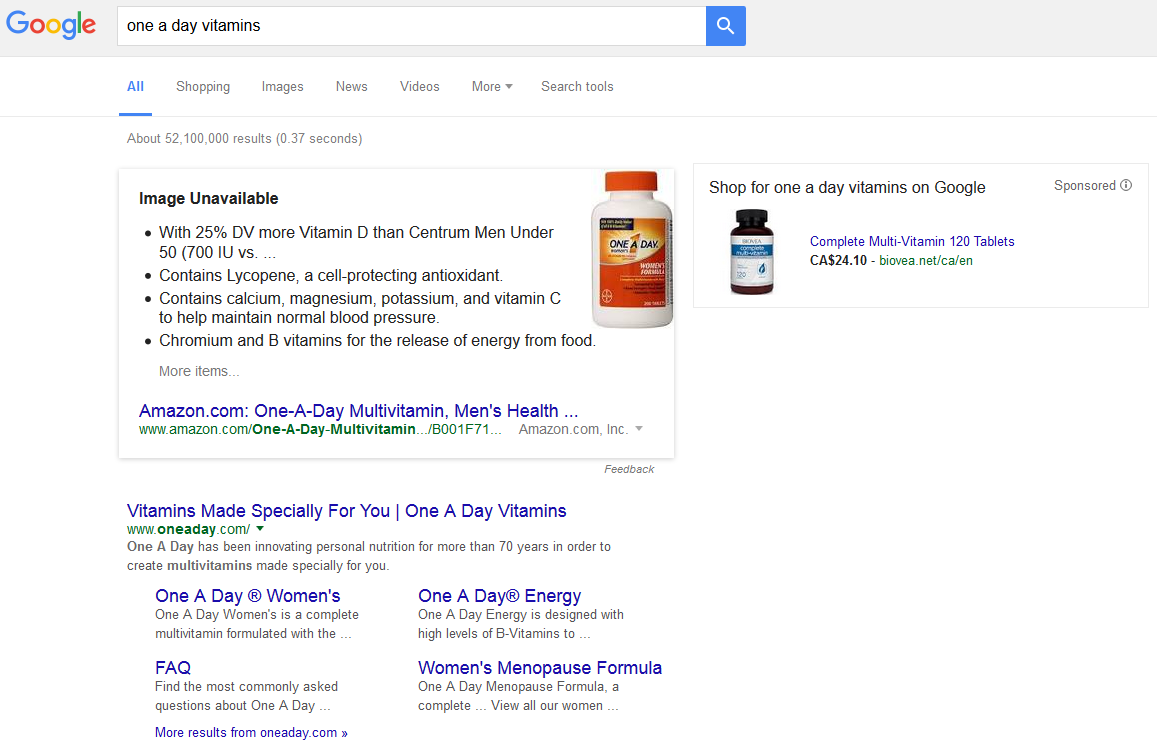This screenshot has width=1157, height=746.
Task: Open Vitamins Made Specially For You result
Action: tap(346, 511)
